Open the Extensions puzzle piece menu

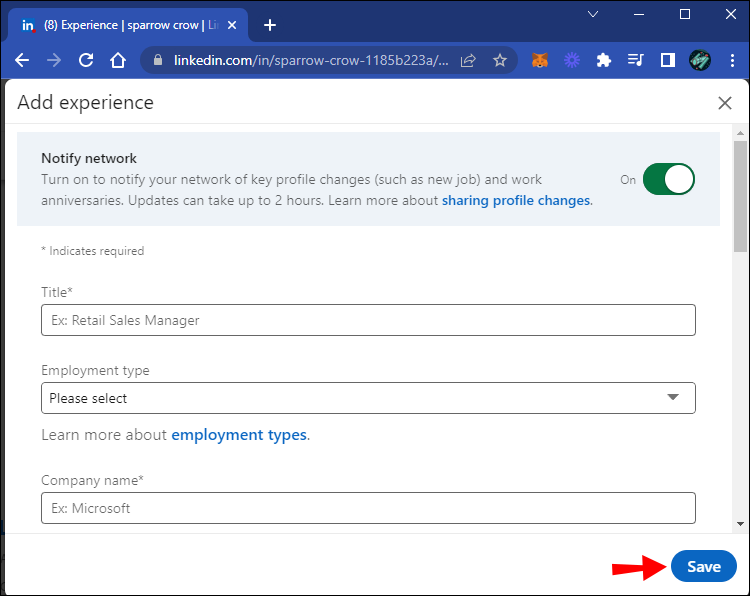click(603, 60)
